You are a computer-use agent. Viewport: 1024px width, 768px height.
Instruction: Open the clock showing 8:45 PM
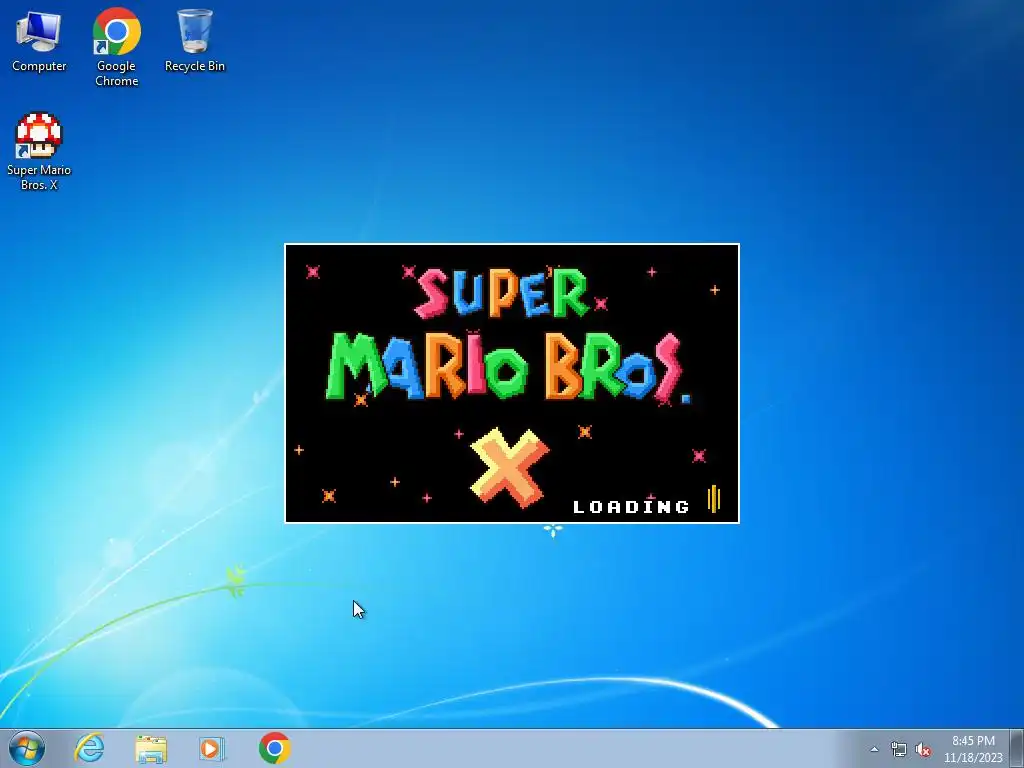click(x=973, y=749)
